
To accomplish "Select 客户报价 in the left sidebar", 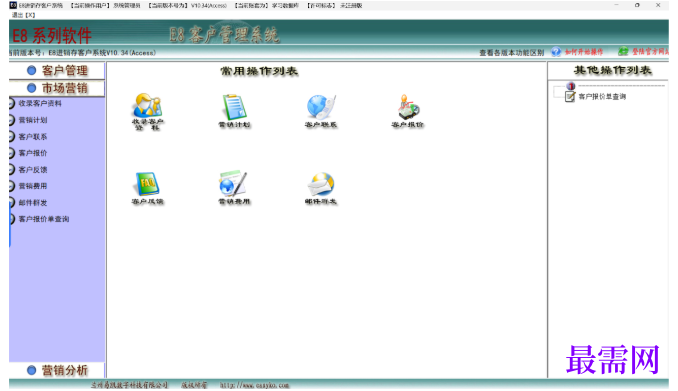I will [33, 153].
